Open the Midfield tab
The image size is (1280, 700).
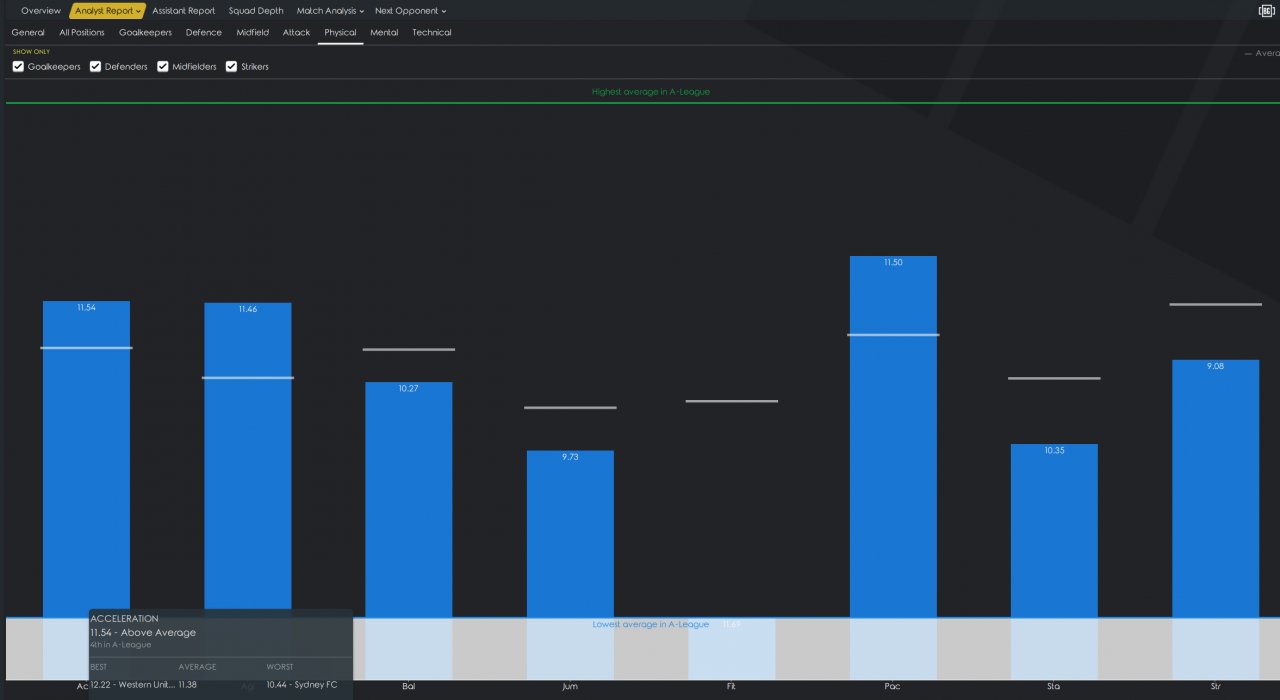coord(252,33)
